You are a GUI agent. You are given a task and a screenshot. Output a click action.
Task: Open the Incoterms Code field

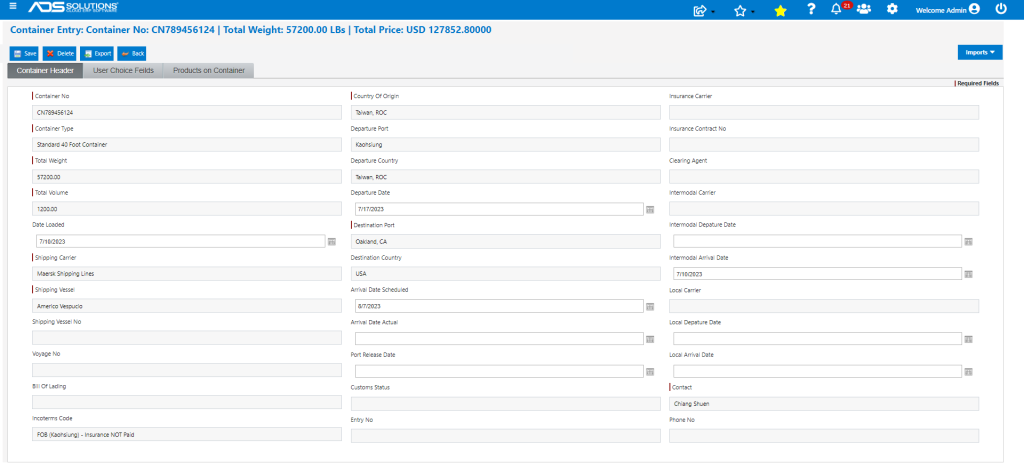[187, 434]
